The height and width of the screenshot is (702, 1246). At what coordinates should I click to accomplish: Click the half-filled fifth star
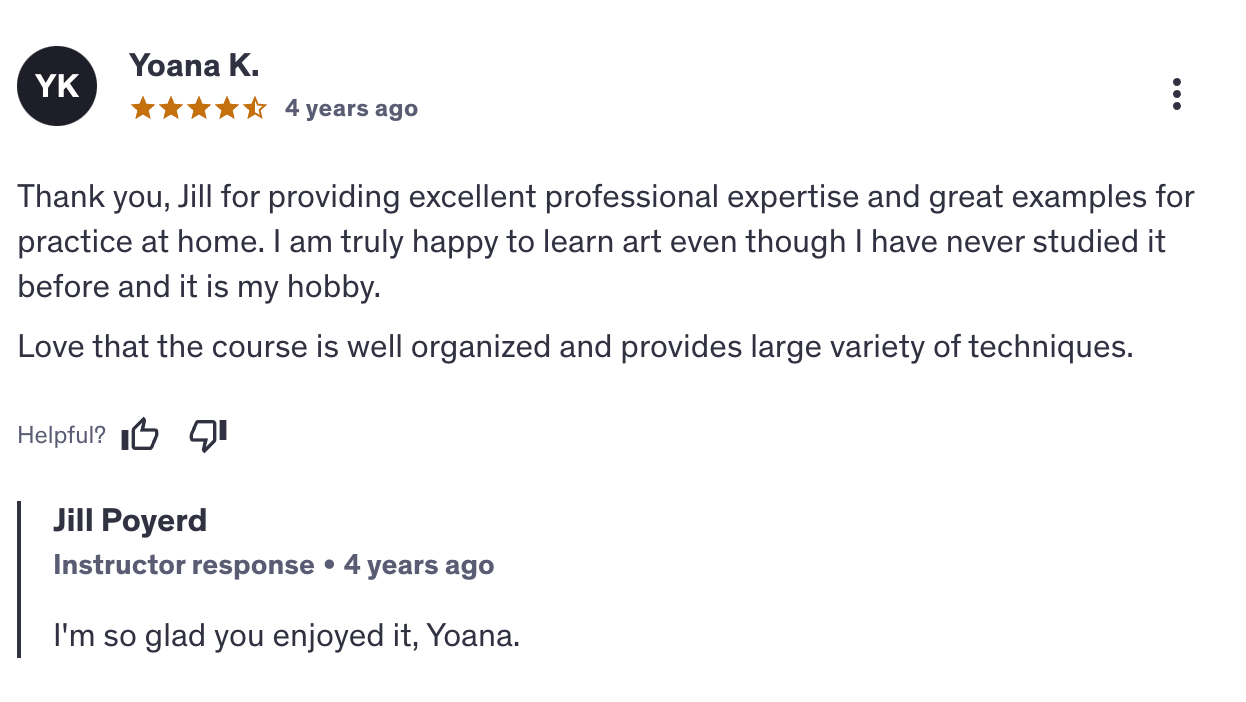click(254, 108)
